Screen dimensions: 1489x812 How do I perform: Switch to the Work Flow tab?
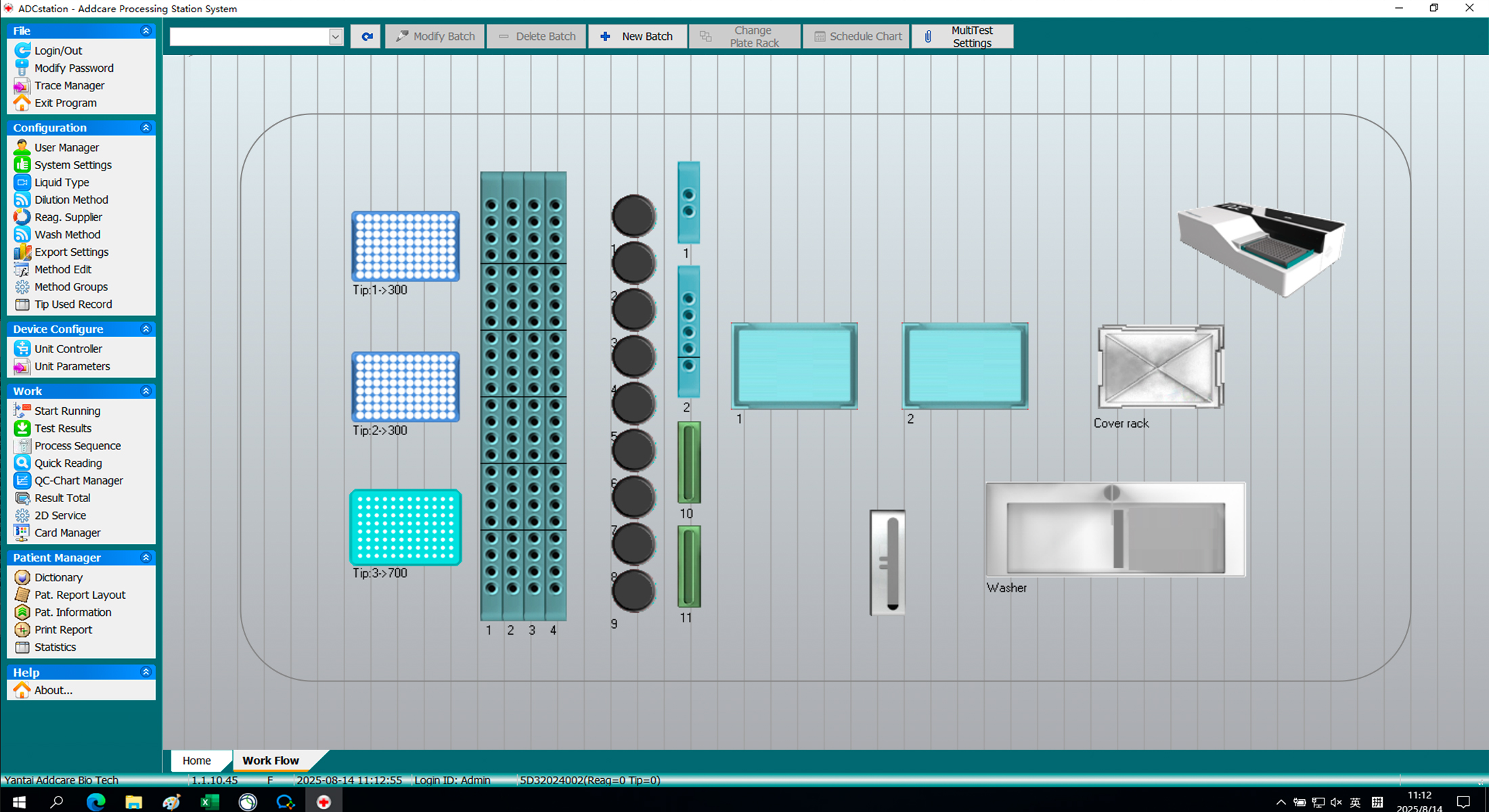point(270,760)
